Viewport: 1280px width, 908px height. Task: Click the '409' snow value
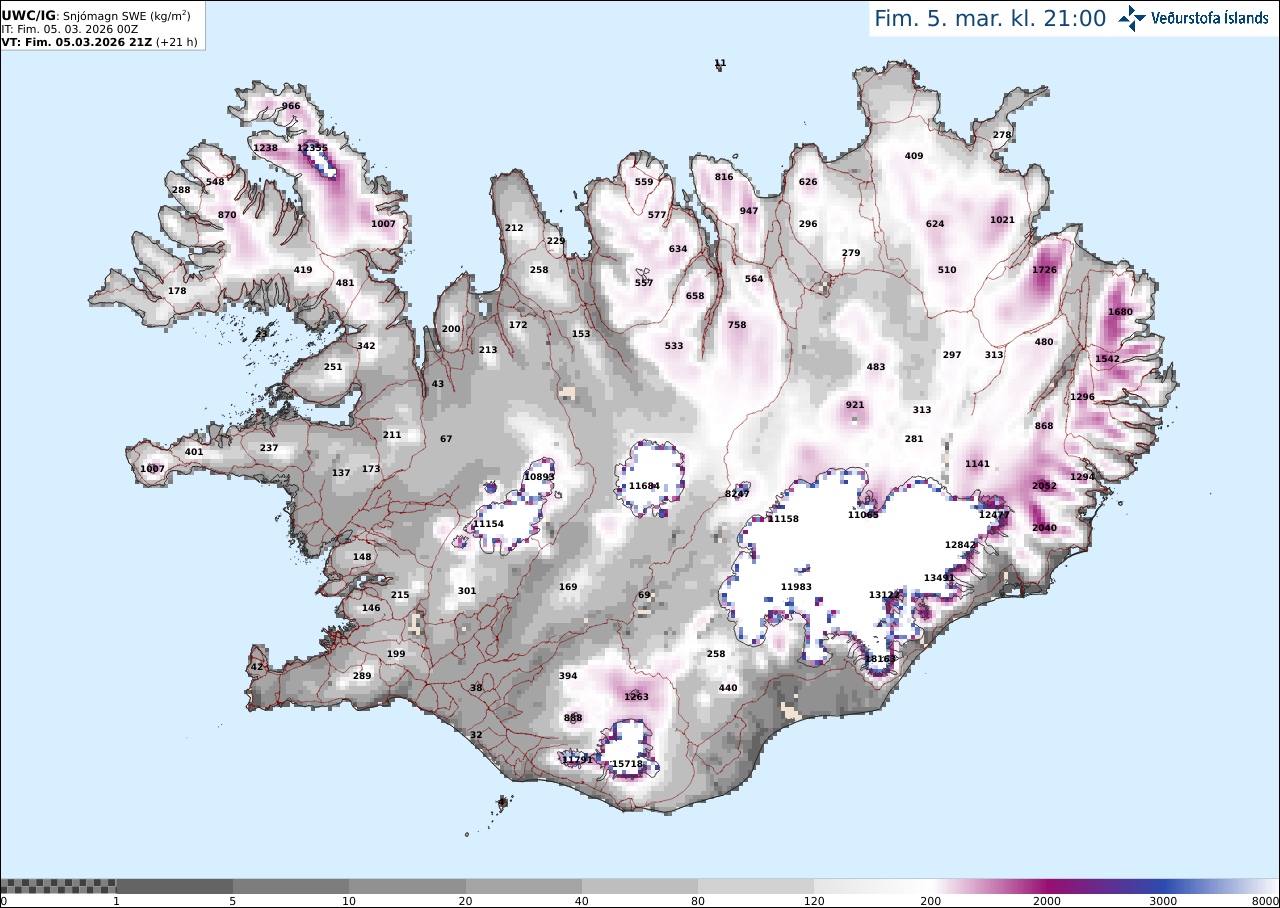[x=914, y=156]
